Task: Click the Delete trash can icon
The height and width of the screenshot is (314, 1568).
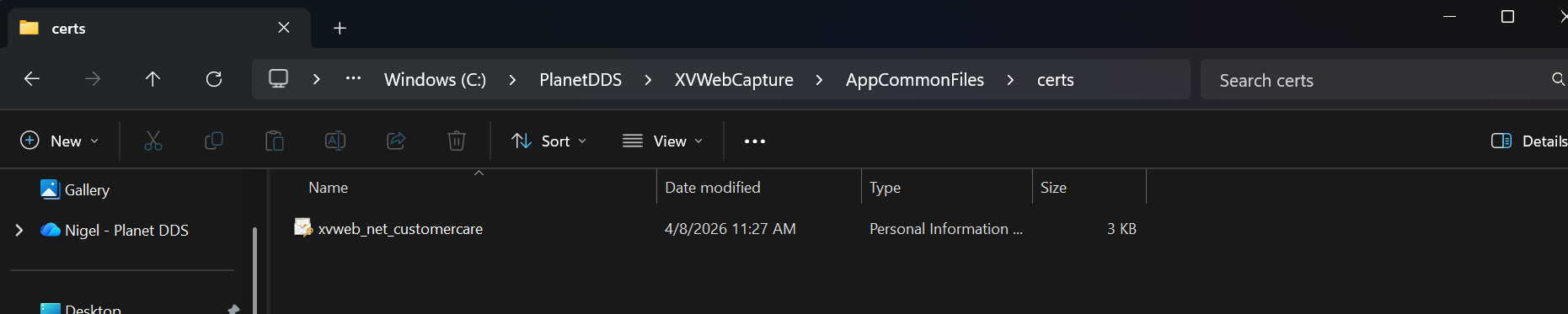Action: 457,141
